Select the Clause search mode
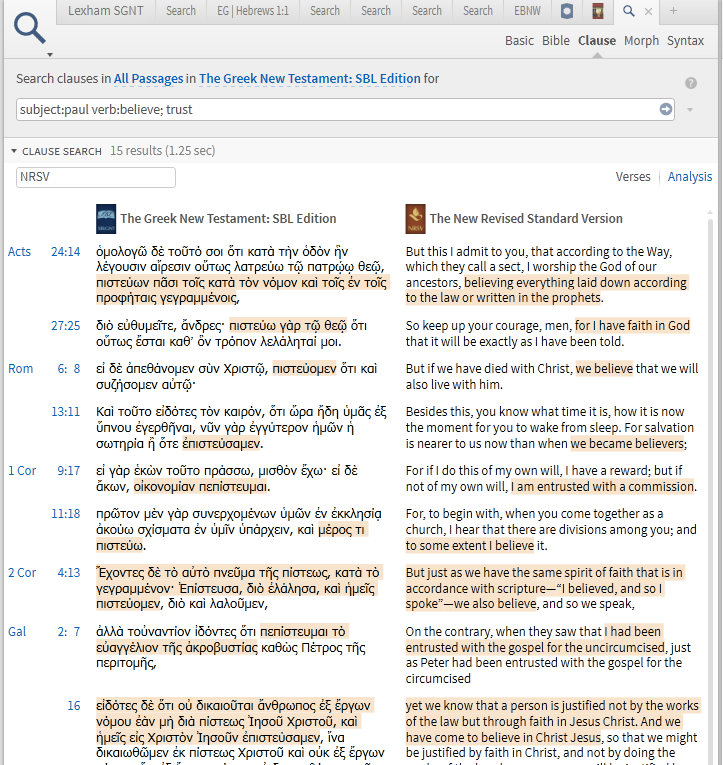The image size is (723, 765). click(x=597, y=40)
